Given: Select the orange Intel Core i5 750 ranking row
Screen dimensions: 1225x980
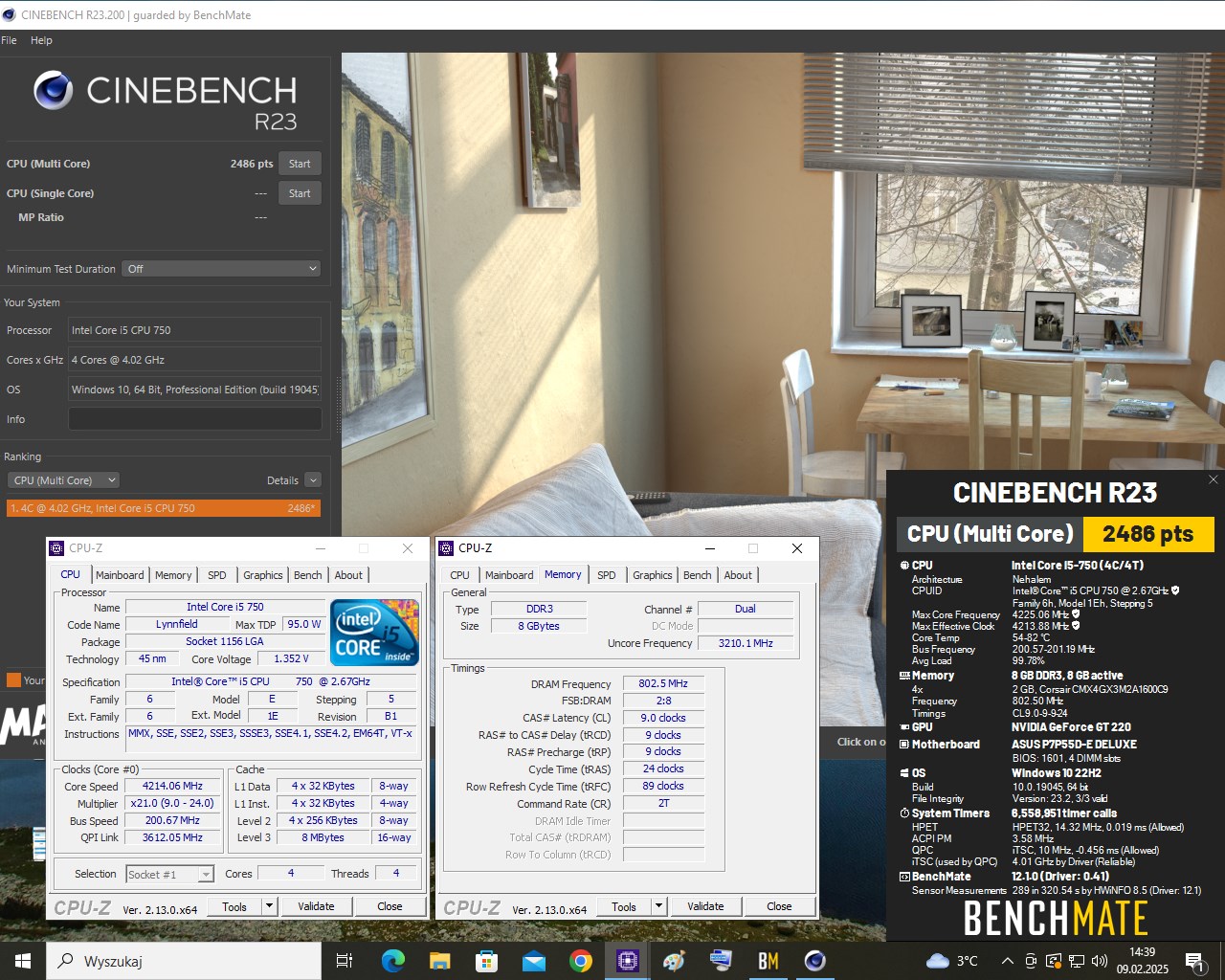Looking at the screenshot, I should [x=164, y=508].
